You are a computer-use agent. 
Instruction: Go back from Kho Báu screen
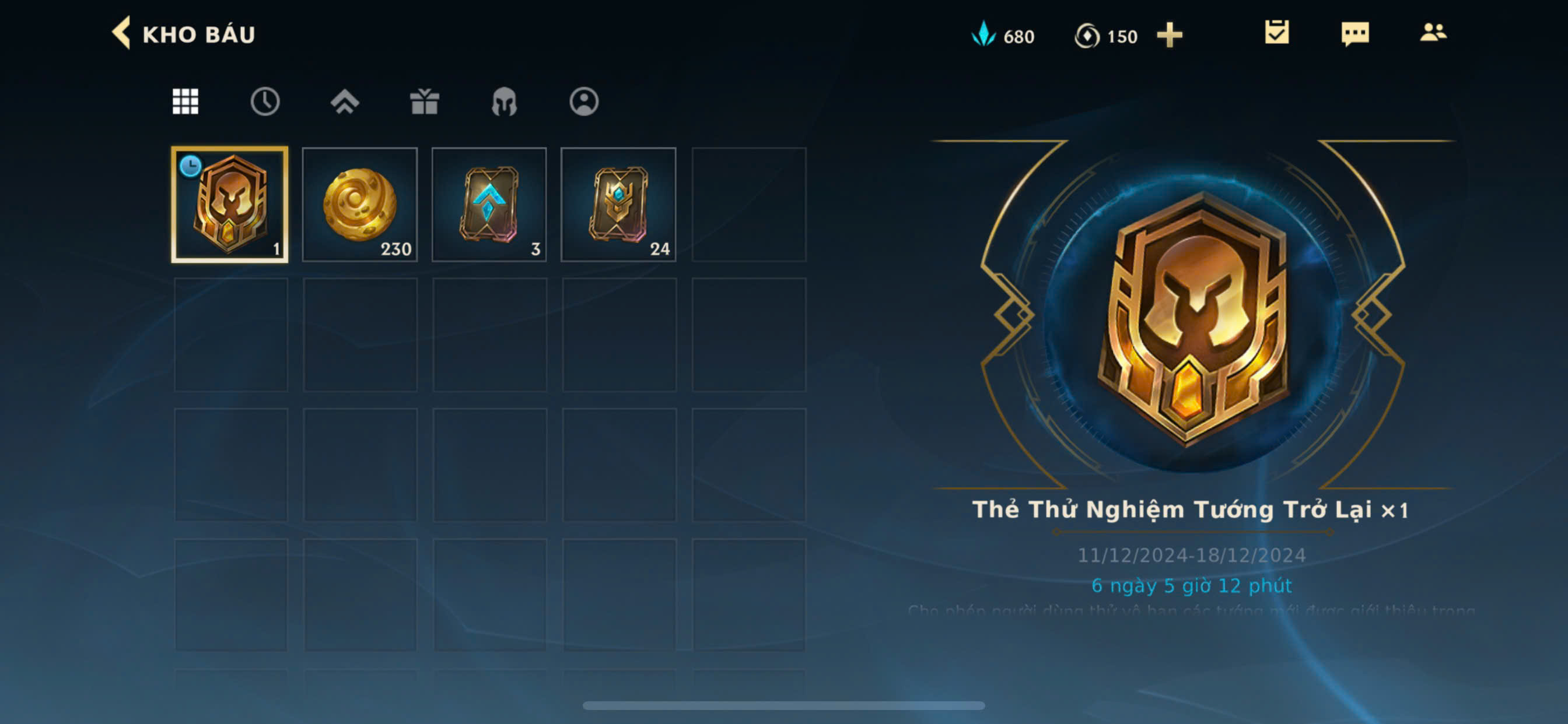[x=122, y=33]
